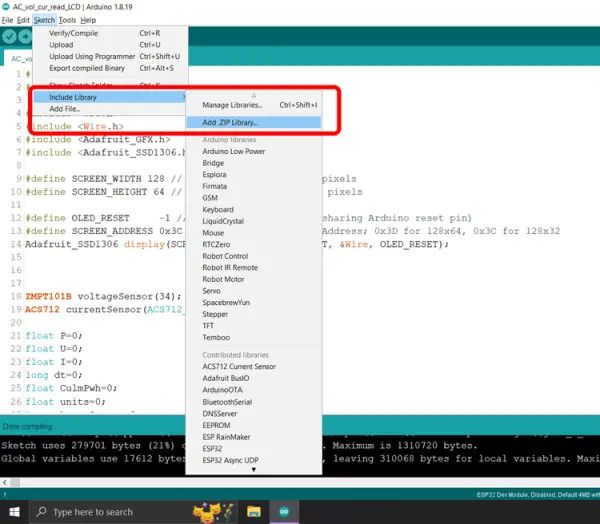The image size is (600, 524).
Task: Include the ArduinoOTA library
Action: point(254,390)
